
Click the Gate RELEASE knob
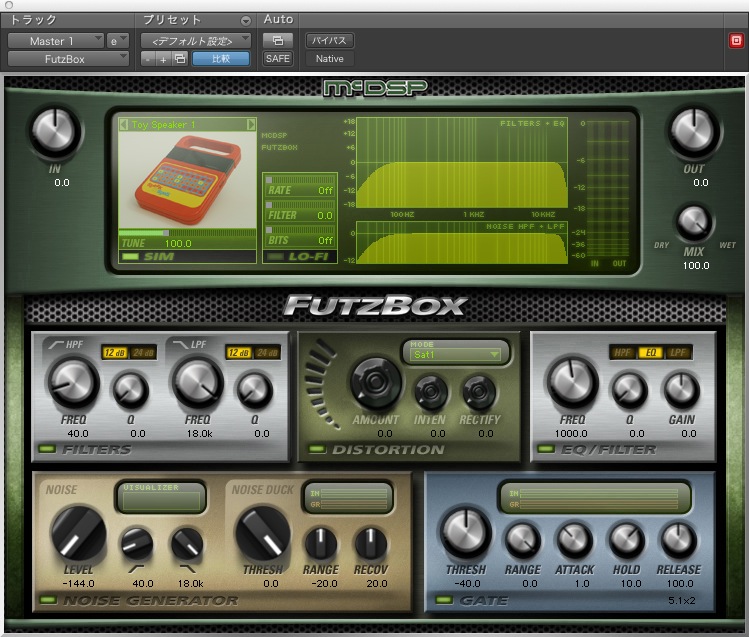[x=678, y=541]
